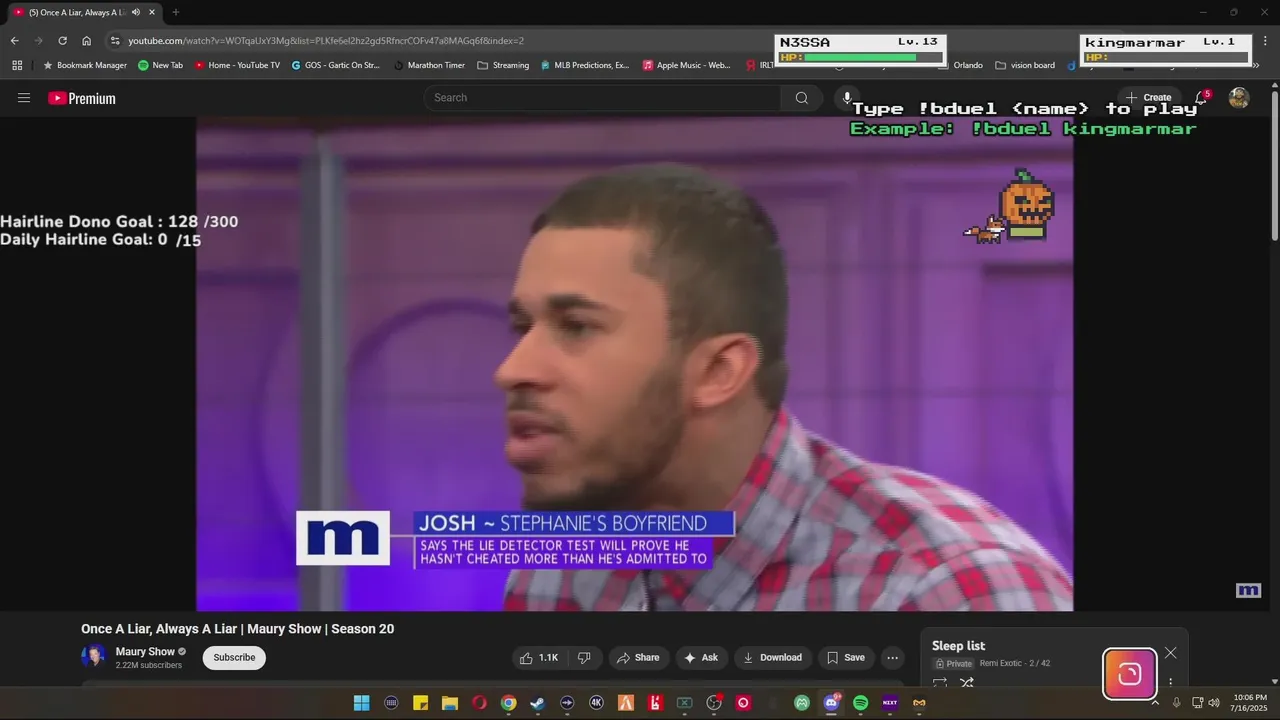Open the site information icon in address bar
This screenshot has height=720, width=1280.
114,41
